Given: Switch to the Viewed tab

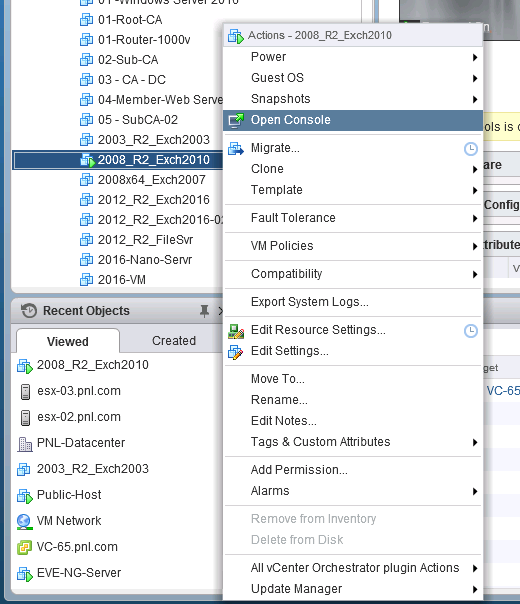Looking at the screenshot, I should click(68, 341).
